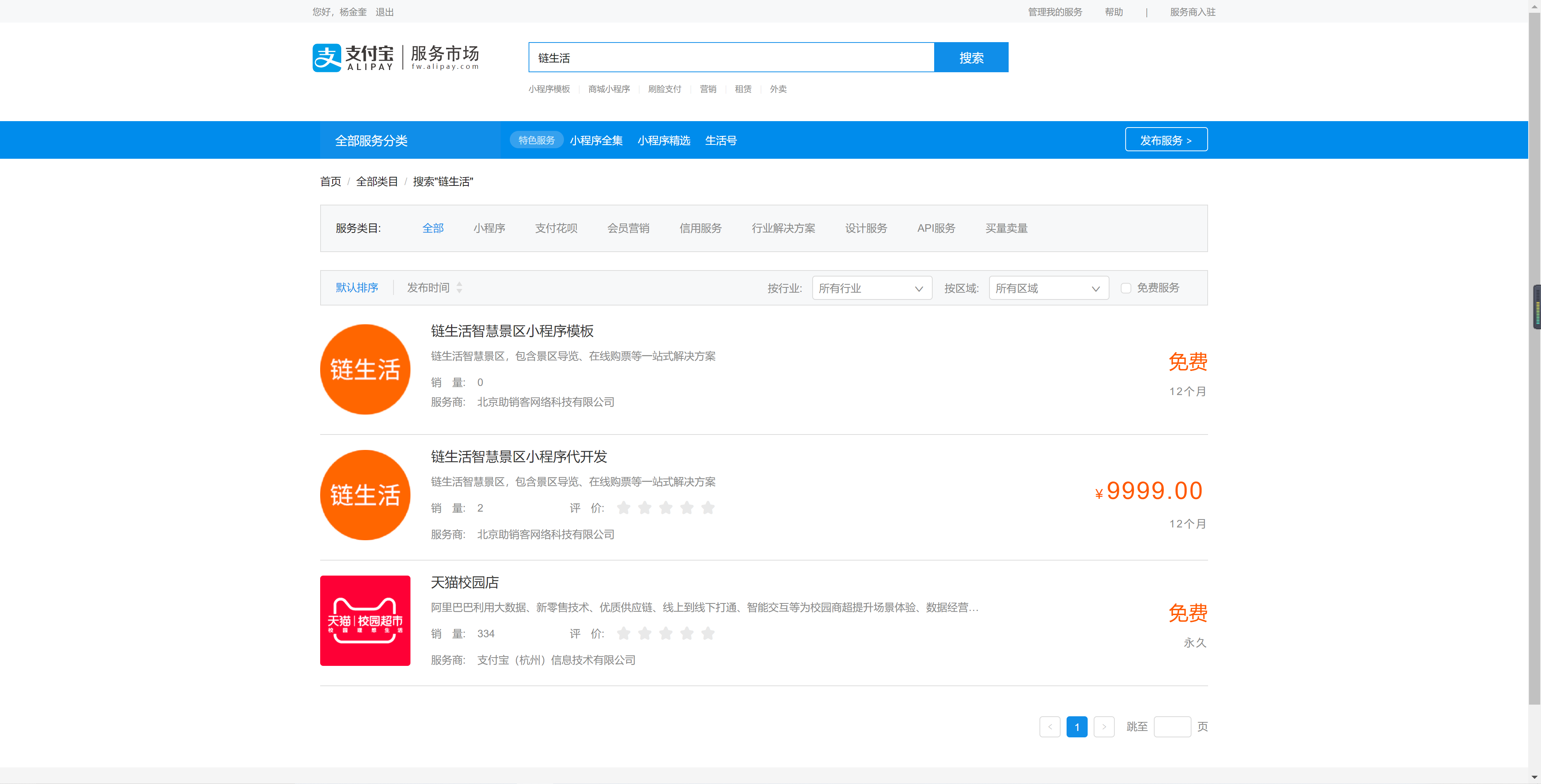The image size is (1541, 784).
Task: Click the page jump number input field
Action: click(1171, 726)
